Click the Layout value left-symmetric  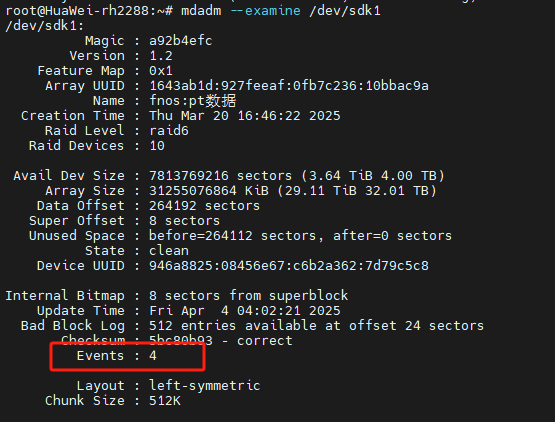(x=205, y=385)
